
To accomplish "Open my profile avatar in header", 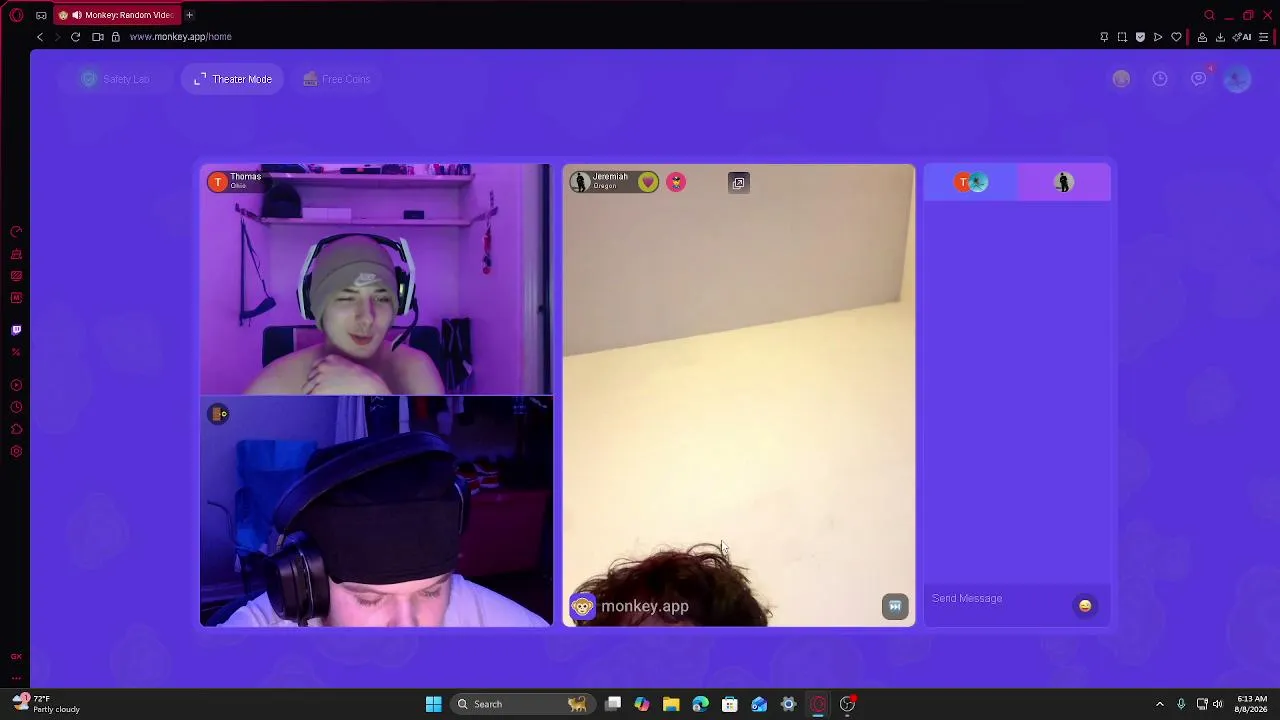I will pyautogui.click(x=1238, y=79).
